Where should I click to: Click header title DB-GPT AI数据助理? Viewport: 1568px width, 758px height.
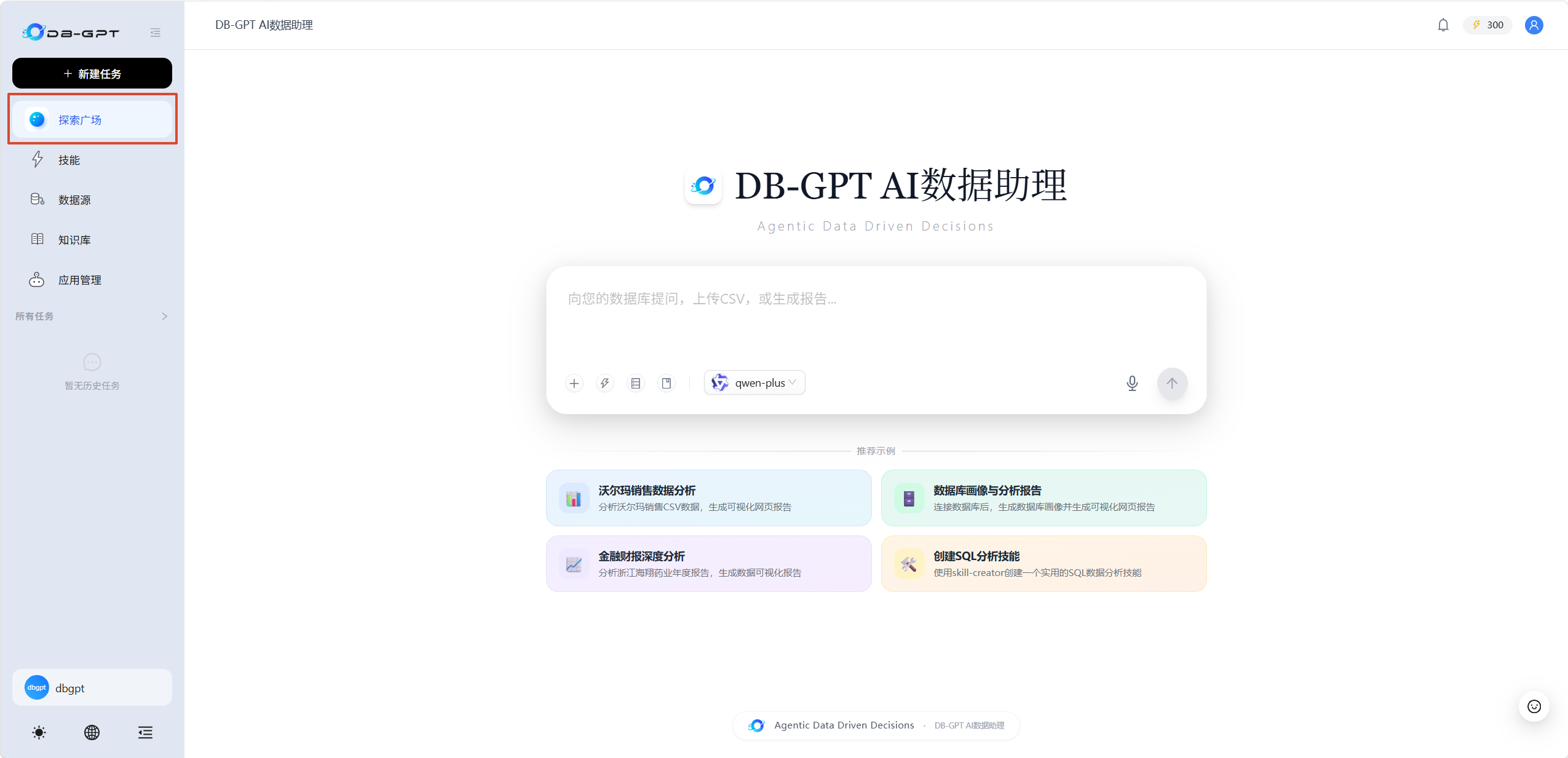pos(264,25)
